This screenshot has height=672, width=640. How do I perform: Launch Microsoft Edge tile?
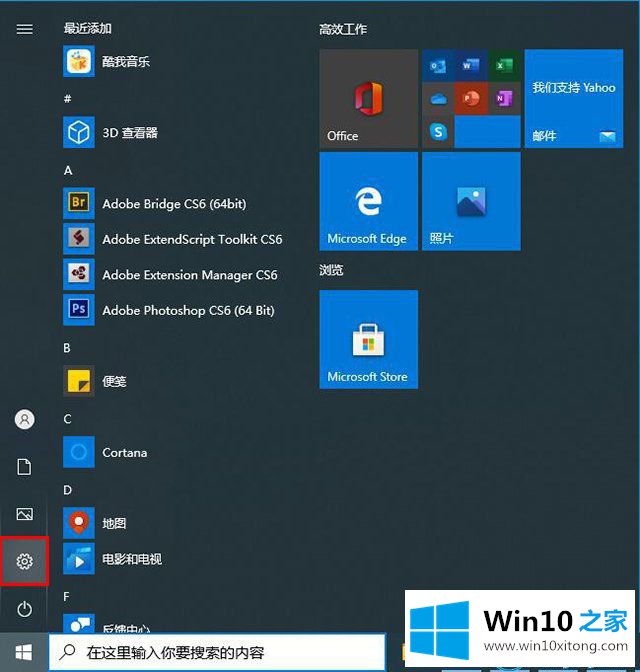pos(369,201)
